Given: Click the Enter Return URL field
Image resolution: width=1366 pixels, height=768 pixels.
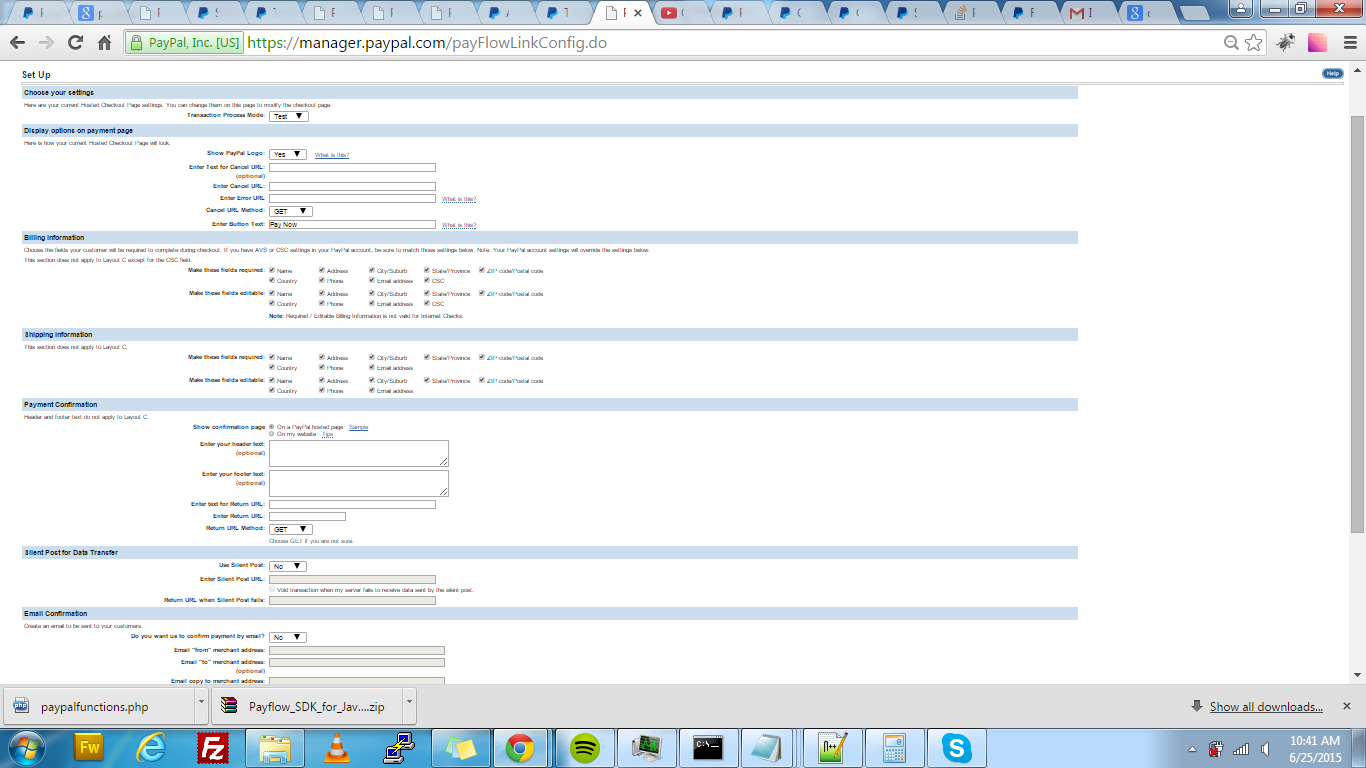Looking at the screenshot, I should [x=307, y=516].
